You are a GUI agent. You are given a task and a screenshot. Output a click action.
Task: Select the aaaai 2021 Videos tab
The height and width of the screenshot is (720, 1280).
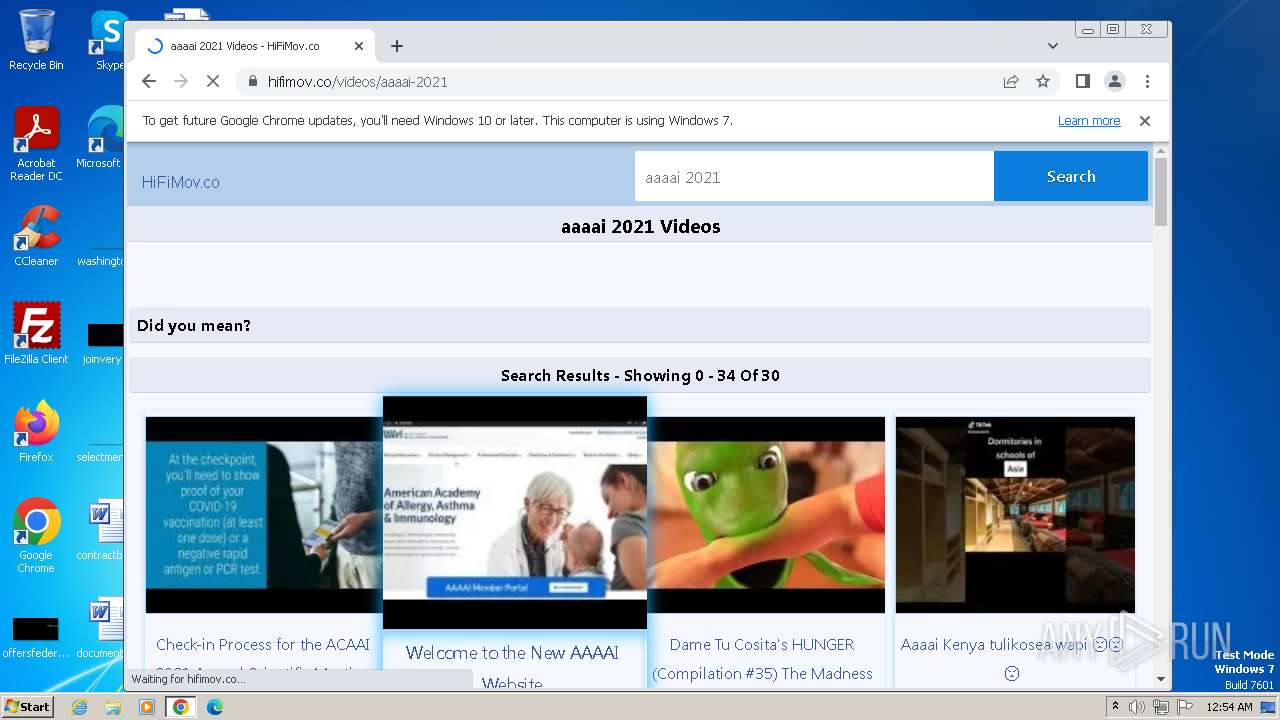(x=255, y=46)
